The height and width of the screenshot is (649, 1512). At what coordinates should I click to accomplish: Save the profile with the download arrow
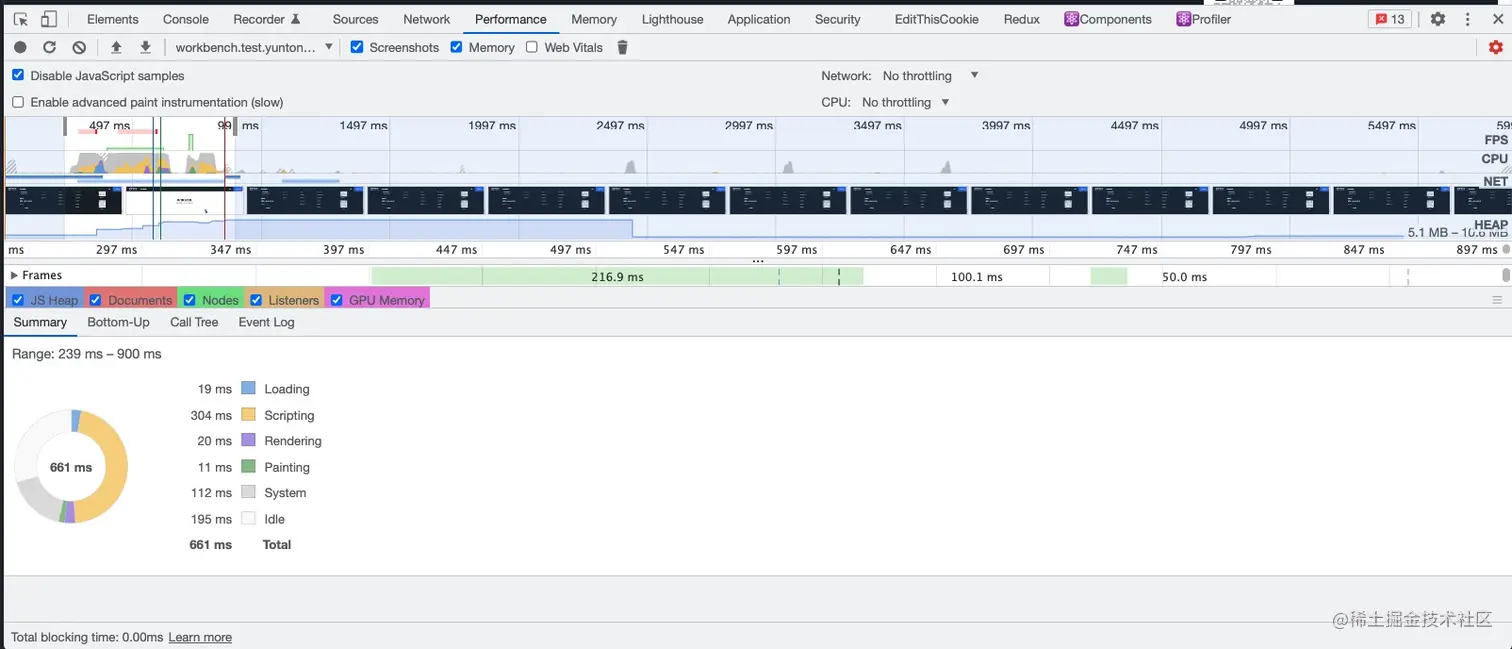(x=145, y=47)
